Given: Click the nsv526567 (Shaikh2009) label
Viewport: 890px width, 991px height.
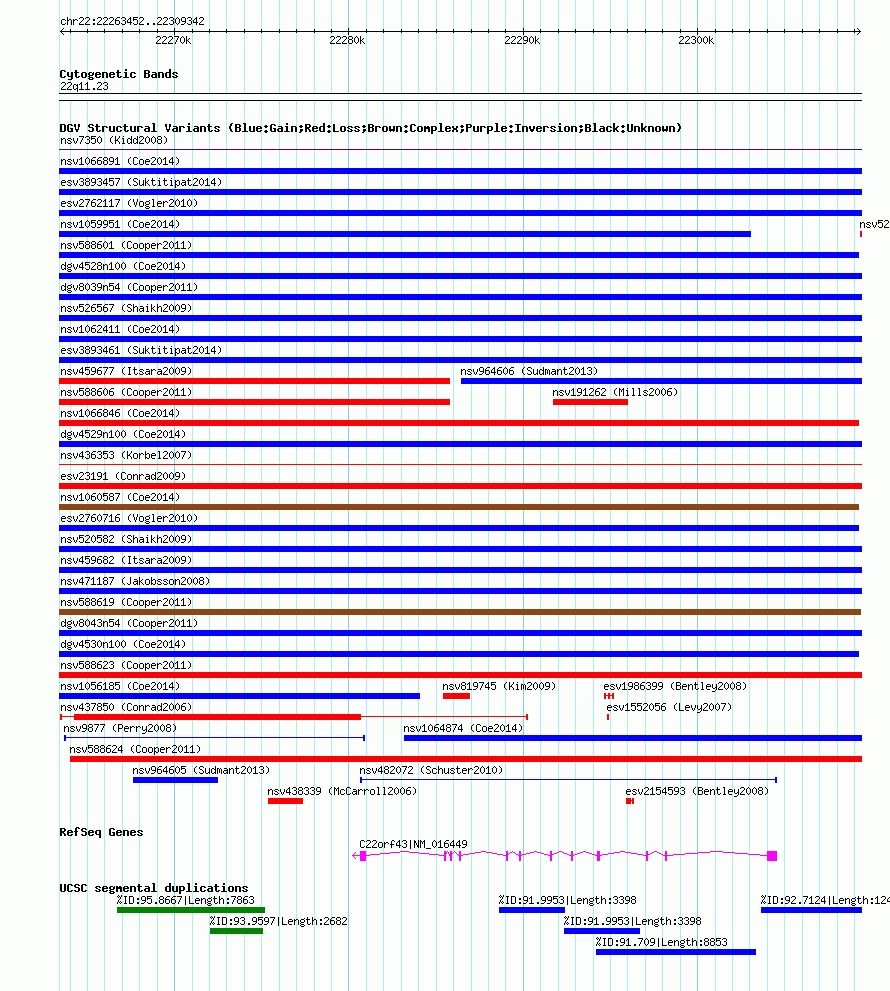Looking at the screenshot, I should point(126,308).
